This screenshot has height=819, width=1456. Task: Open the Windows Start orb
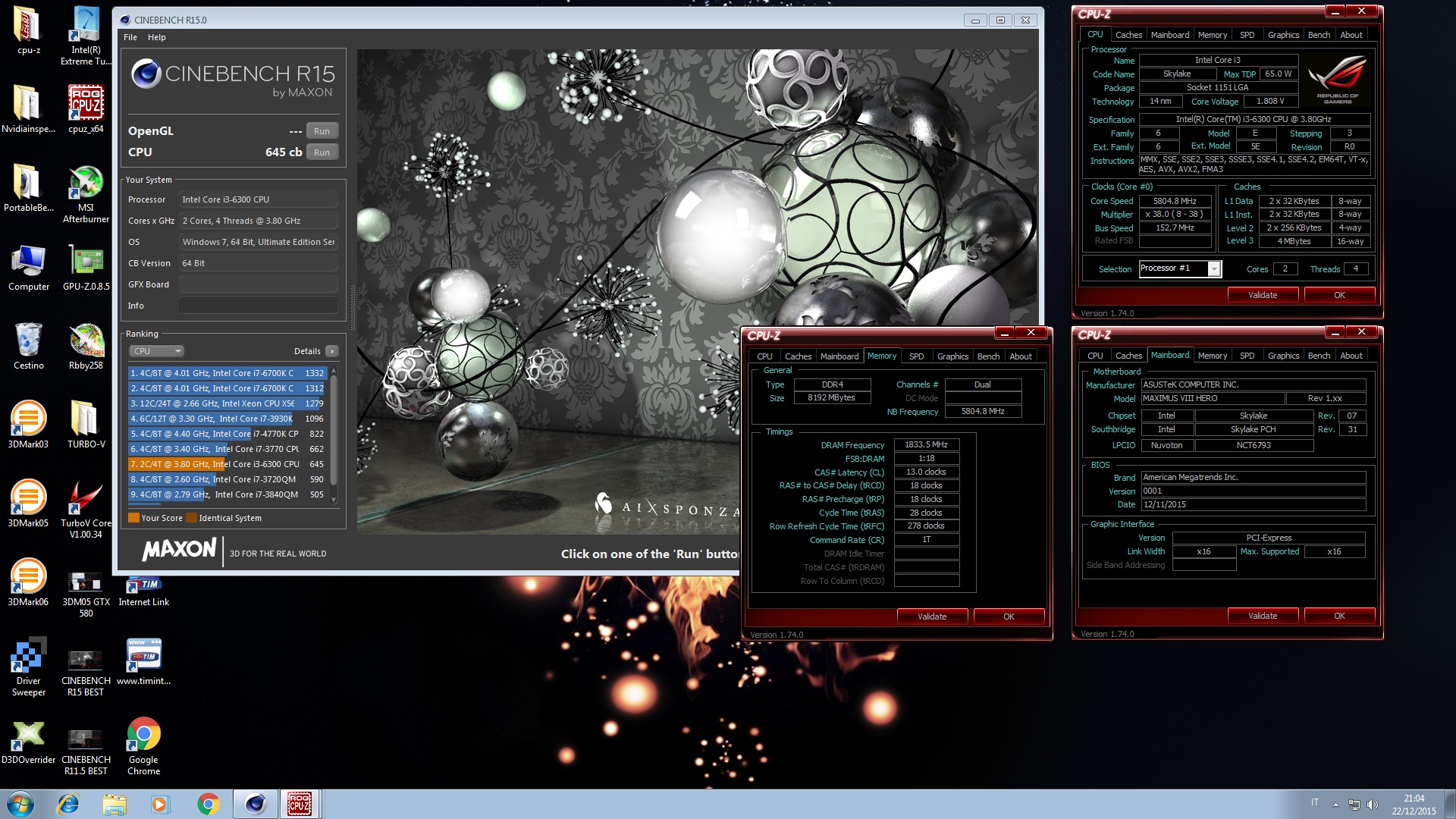click(20, 804)
